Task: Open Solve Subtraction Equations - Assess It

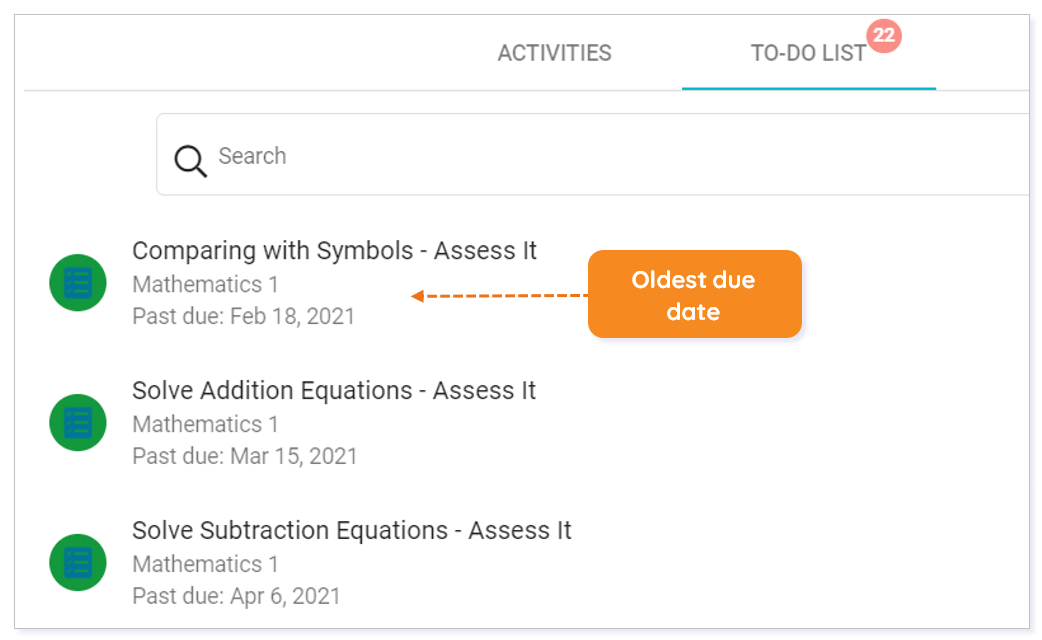Action: [x=352, y=531]
